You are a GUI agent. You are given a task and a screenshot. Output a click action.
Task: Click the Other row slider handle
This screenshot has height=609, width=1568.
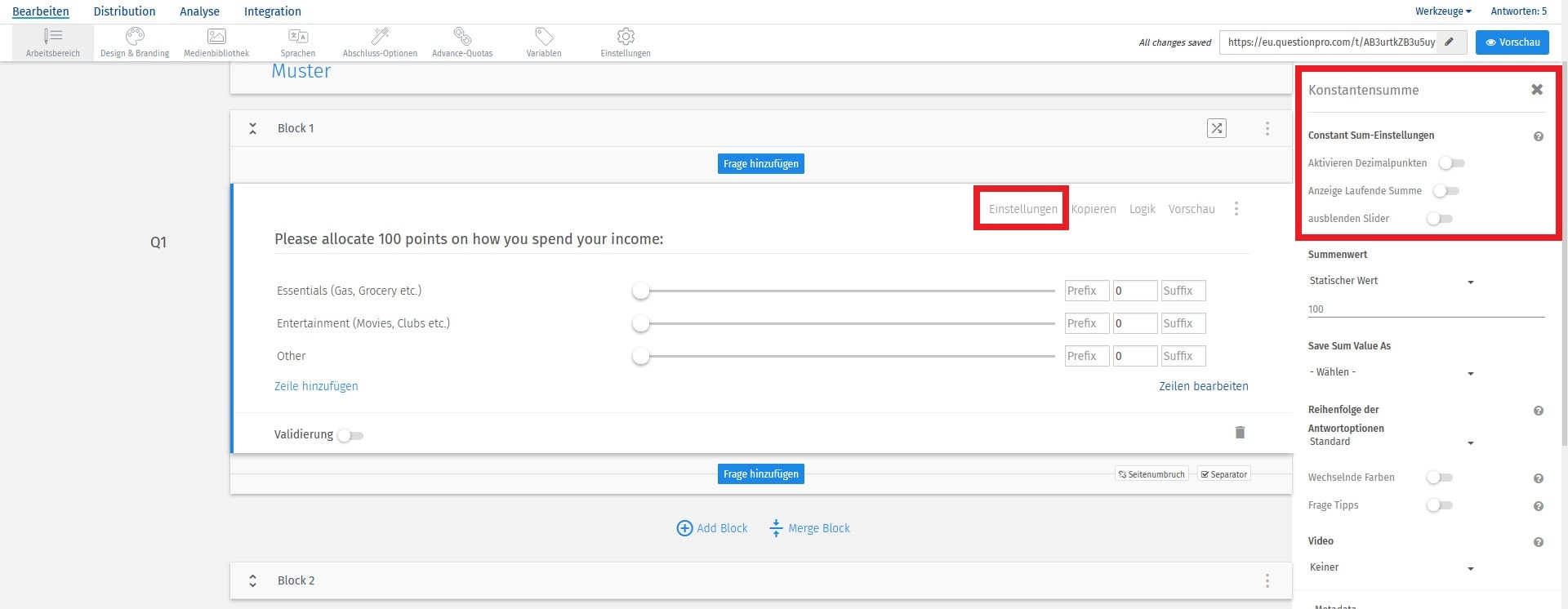coord(641,357)
